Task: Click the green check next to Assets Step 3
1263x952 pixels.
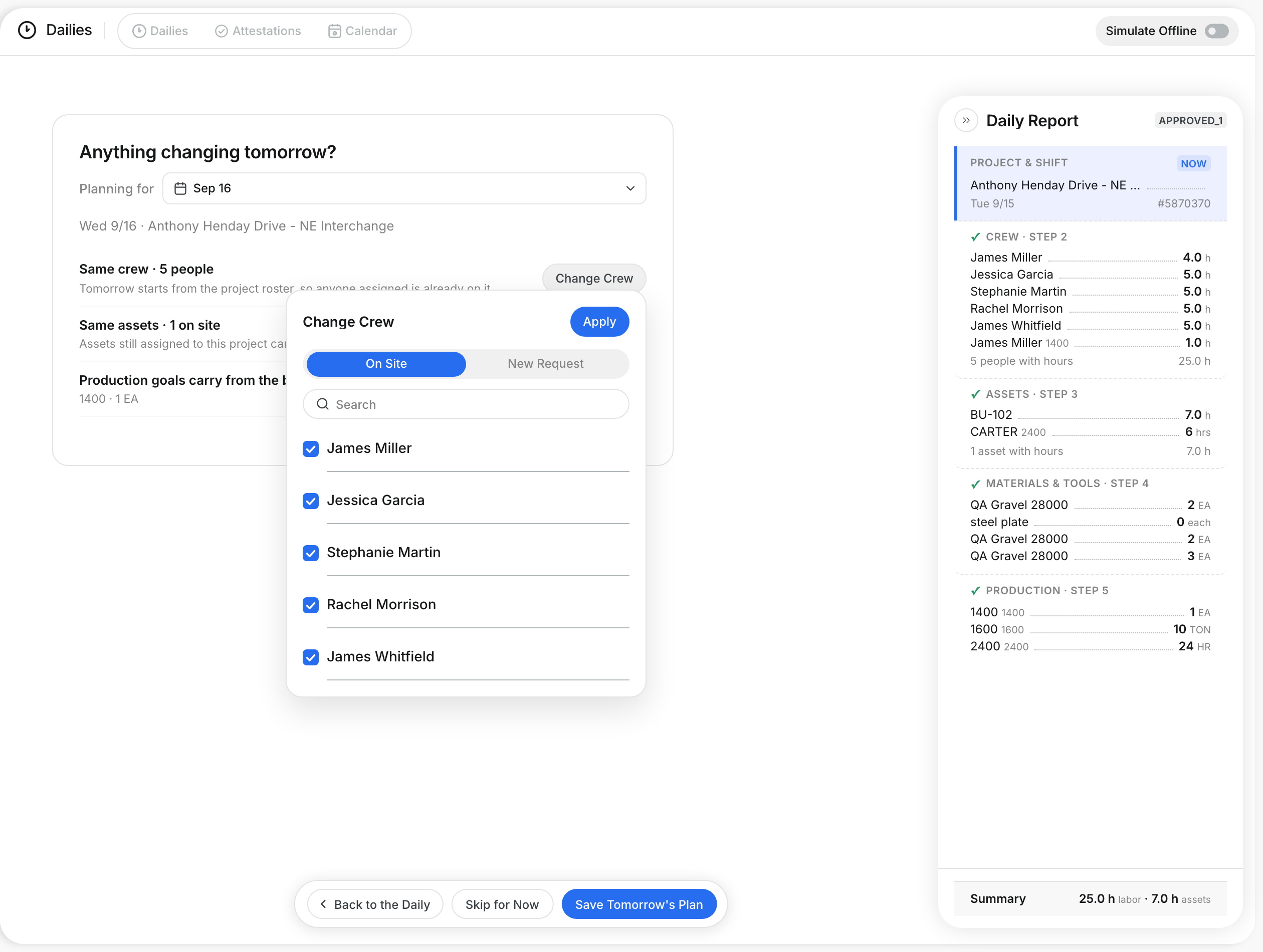Action: [x=975, y=394]
